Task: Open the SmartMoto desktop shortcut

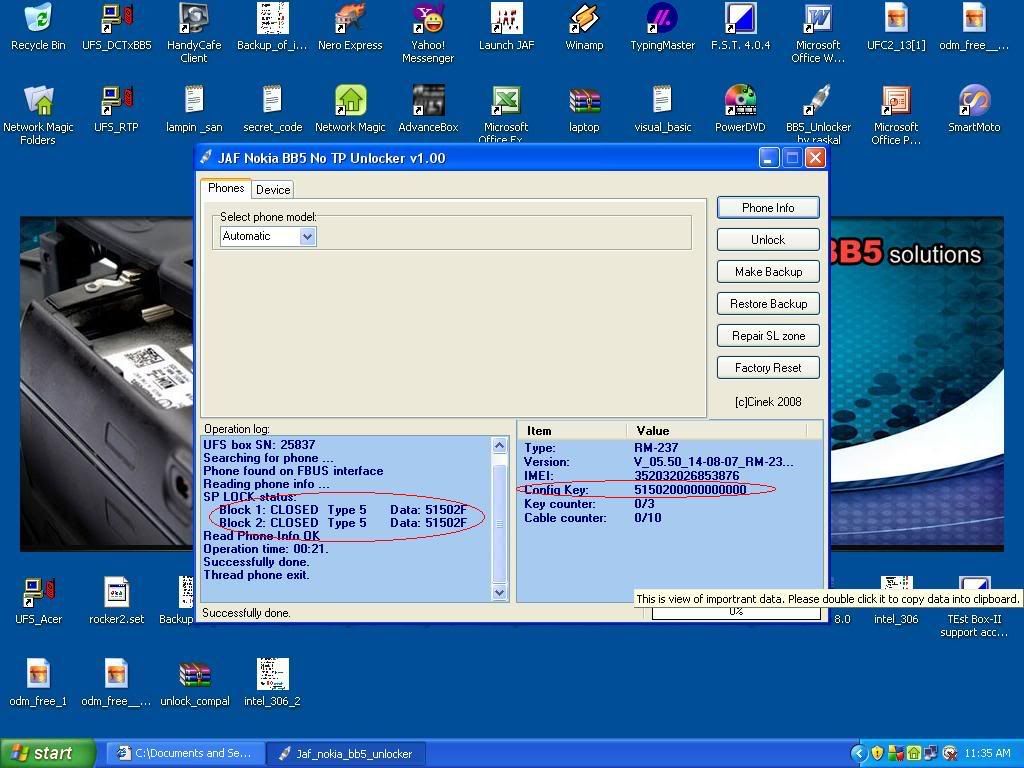Action: [x=974, y=110]
